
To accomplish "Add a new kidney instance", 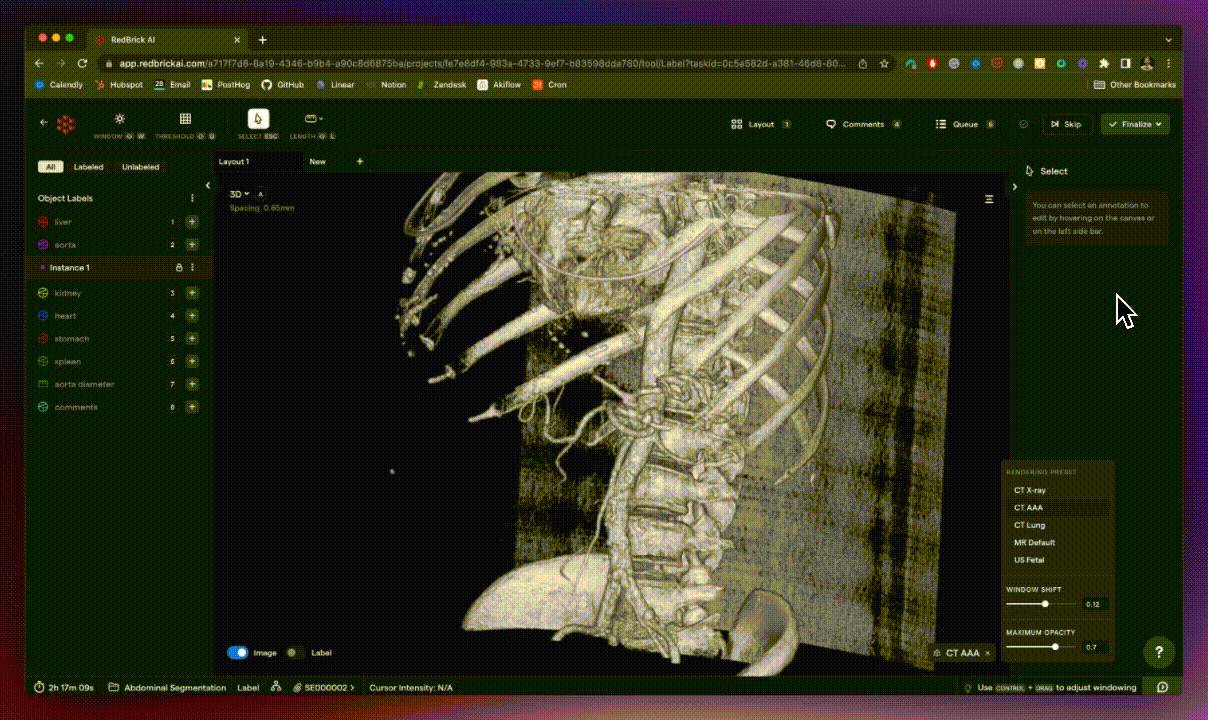I will tap(192, 293).
